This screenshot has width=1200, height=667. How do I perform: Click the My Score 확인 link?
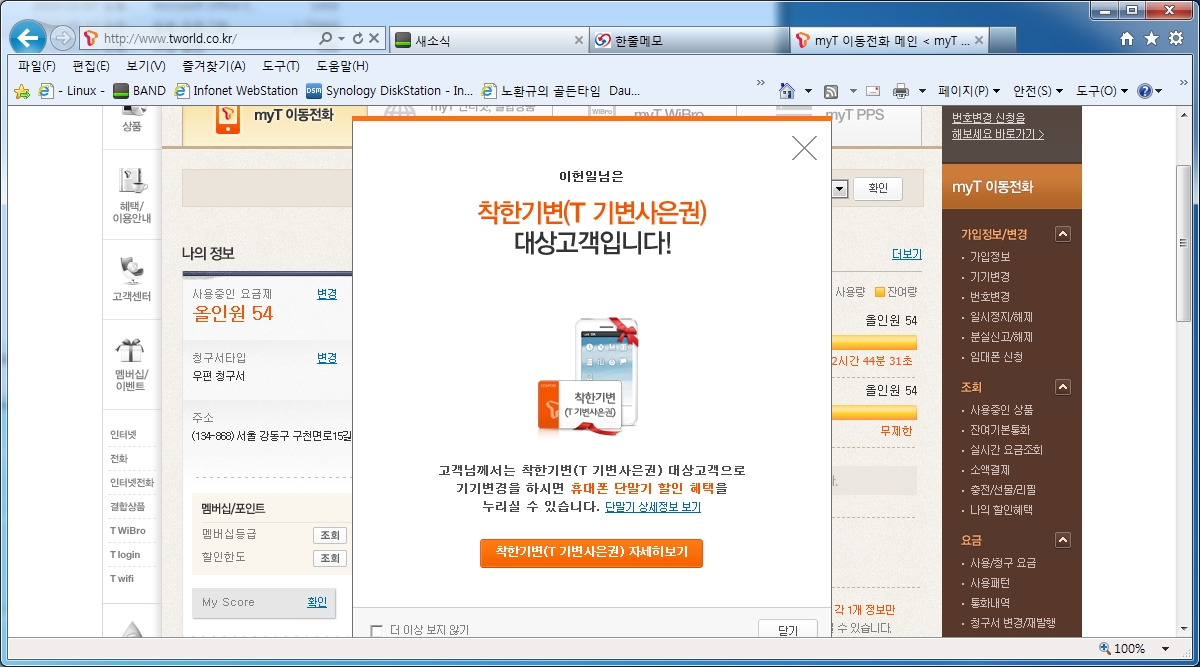click(x=317, y=602)
